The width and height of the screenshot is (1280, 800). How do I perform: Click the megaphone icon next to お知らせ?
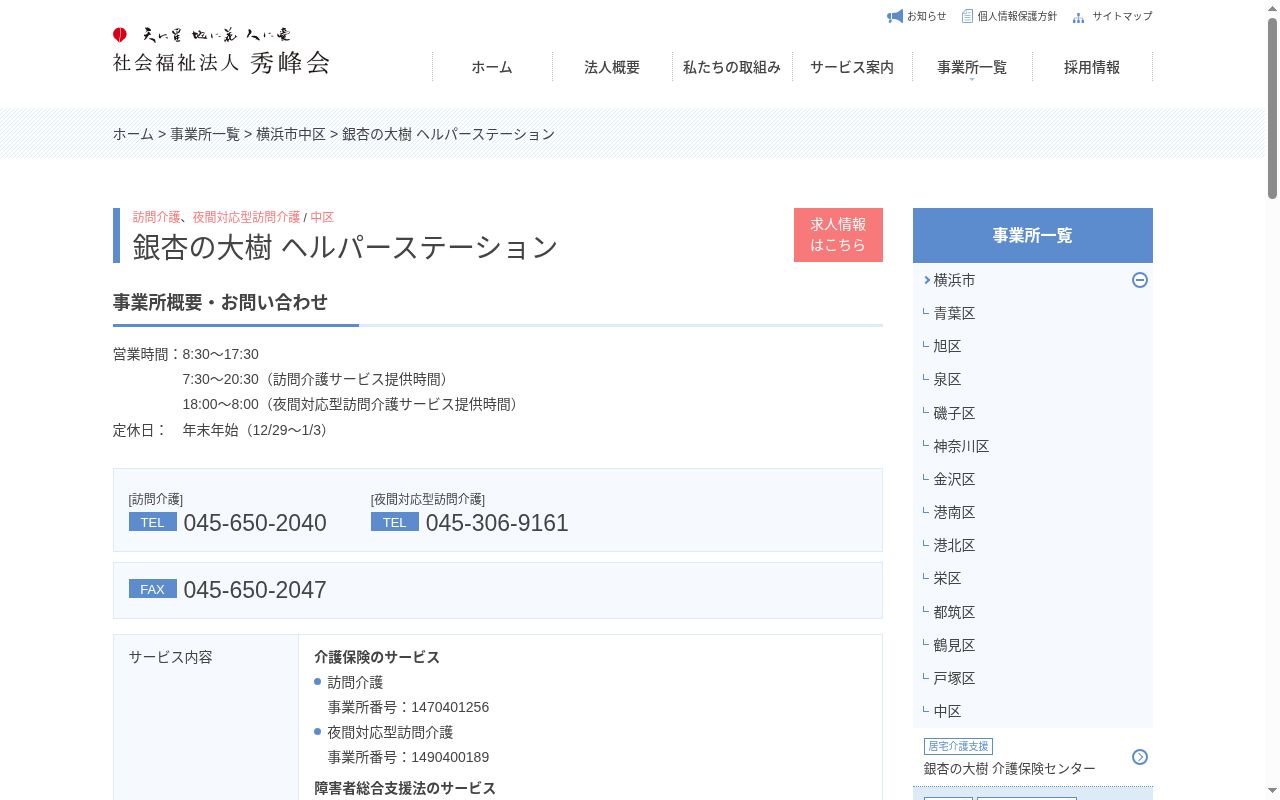point(895,16)
